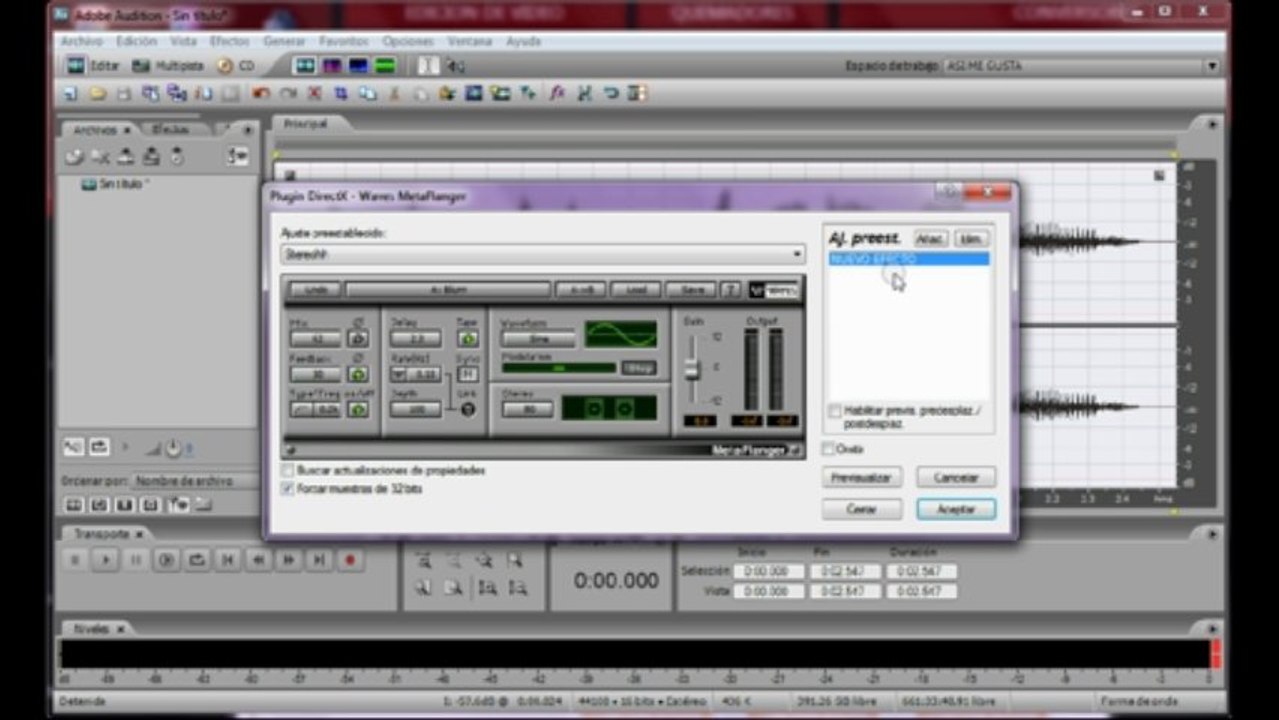Open the Ordenar por dropdown
The width and height of the screenshot is (1279, 720).
(x=194, y=481)
